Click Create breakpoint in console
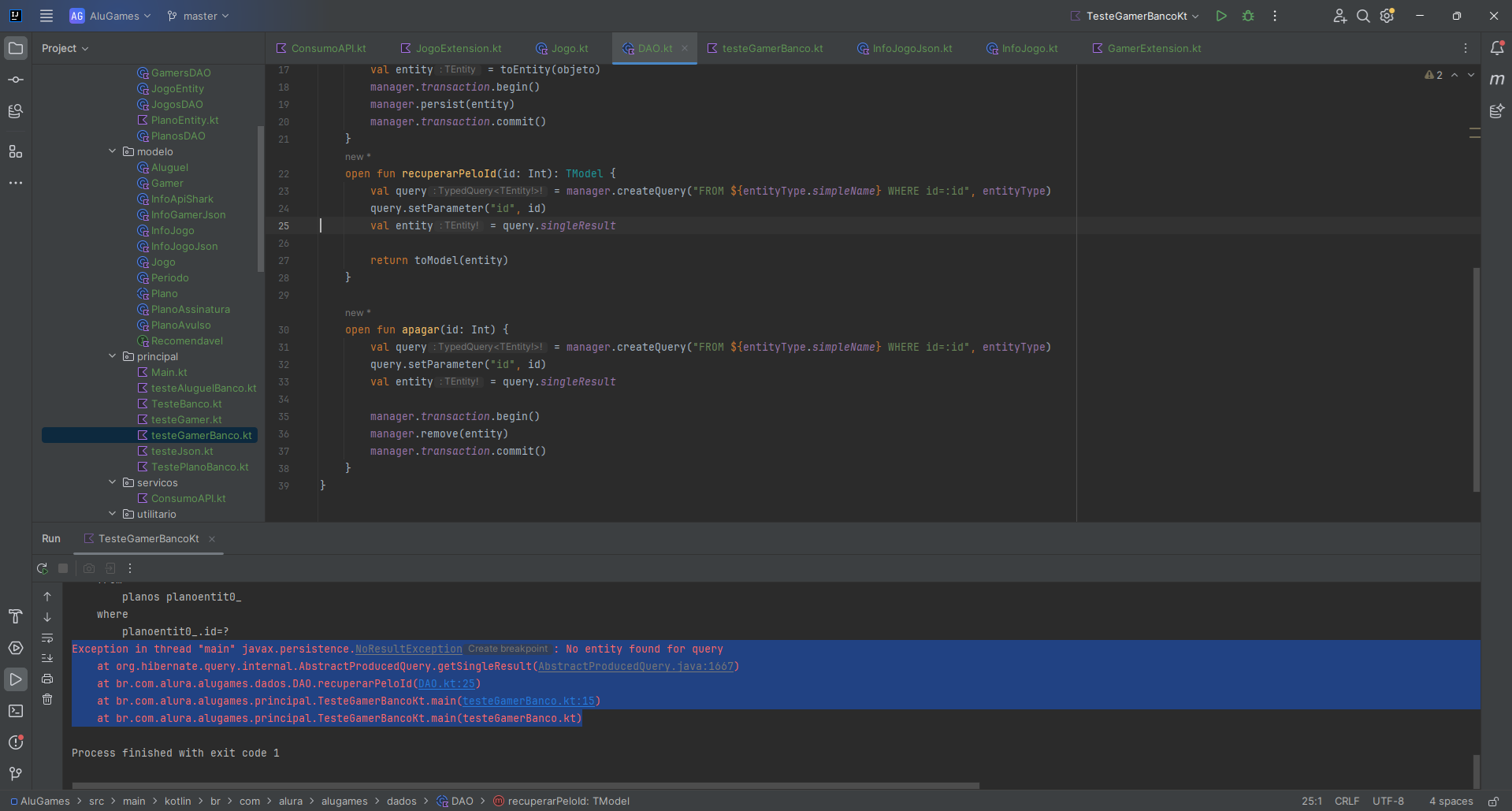 coord(507,649)
